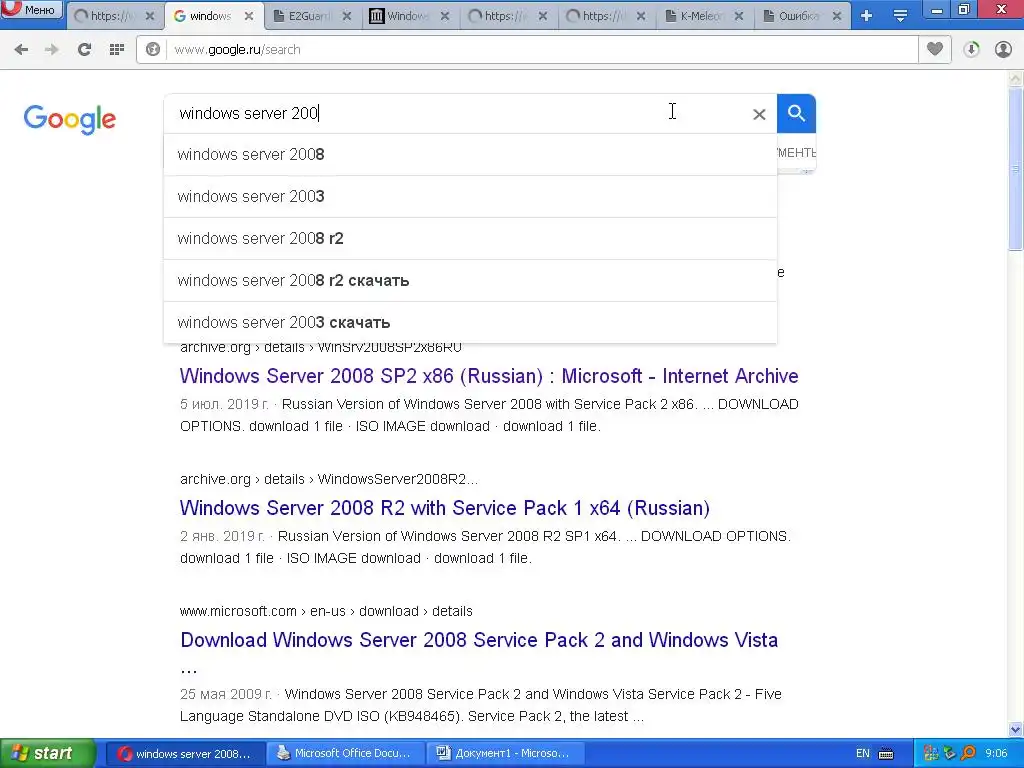Screen dimensions: 1024x768
Task: Open 'Download Windows Server 2008 Service Pack 2' result
Action: click(479, 640)
